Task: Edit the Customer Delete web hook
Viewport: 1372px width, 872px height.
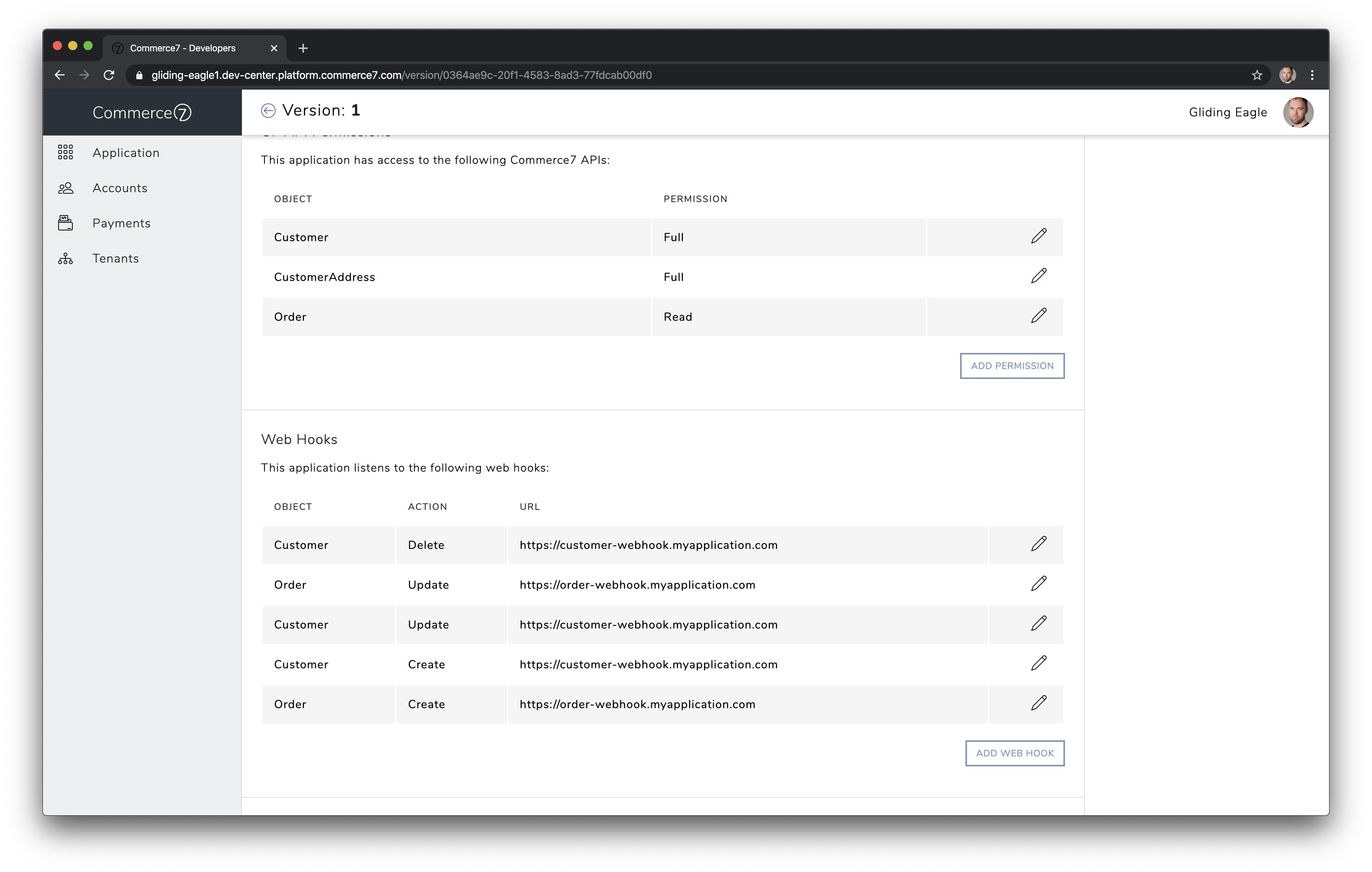Action: [1038, 544]
